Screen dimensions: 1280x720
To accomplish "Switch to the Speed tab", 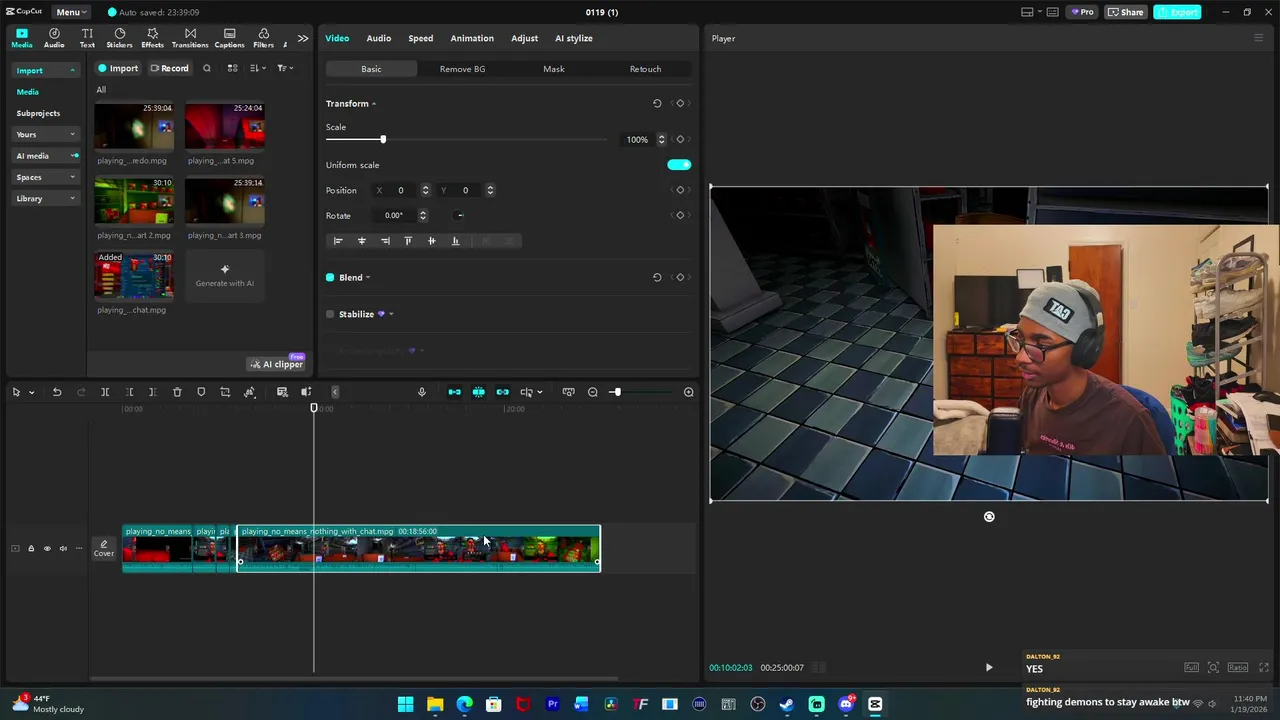I will (421, 38).
